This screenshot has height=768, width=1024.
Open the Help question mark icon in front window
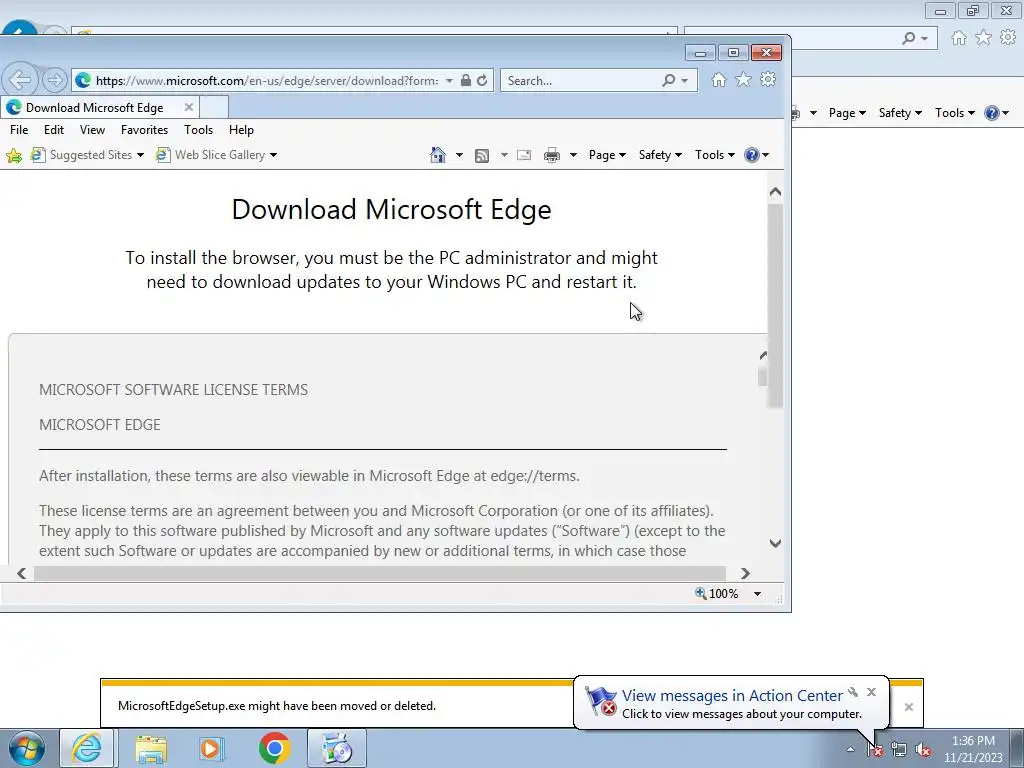coord(752,155)
